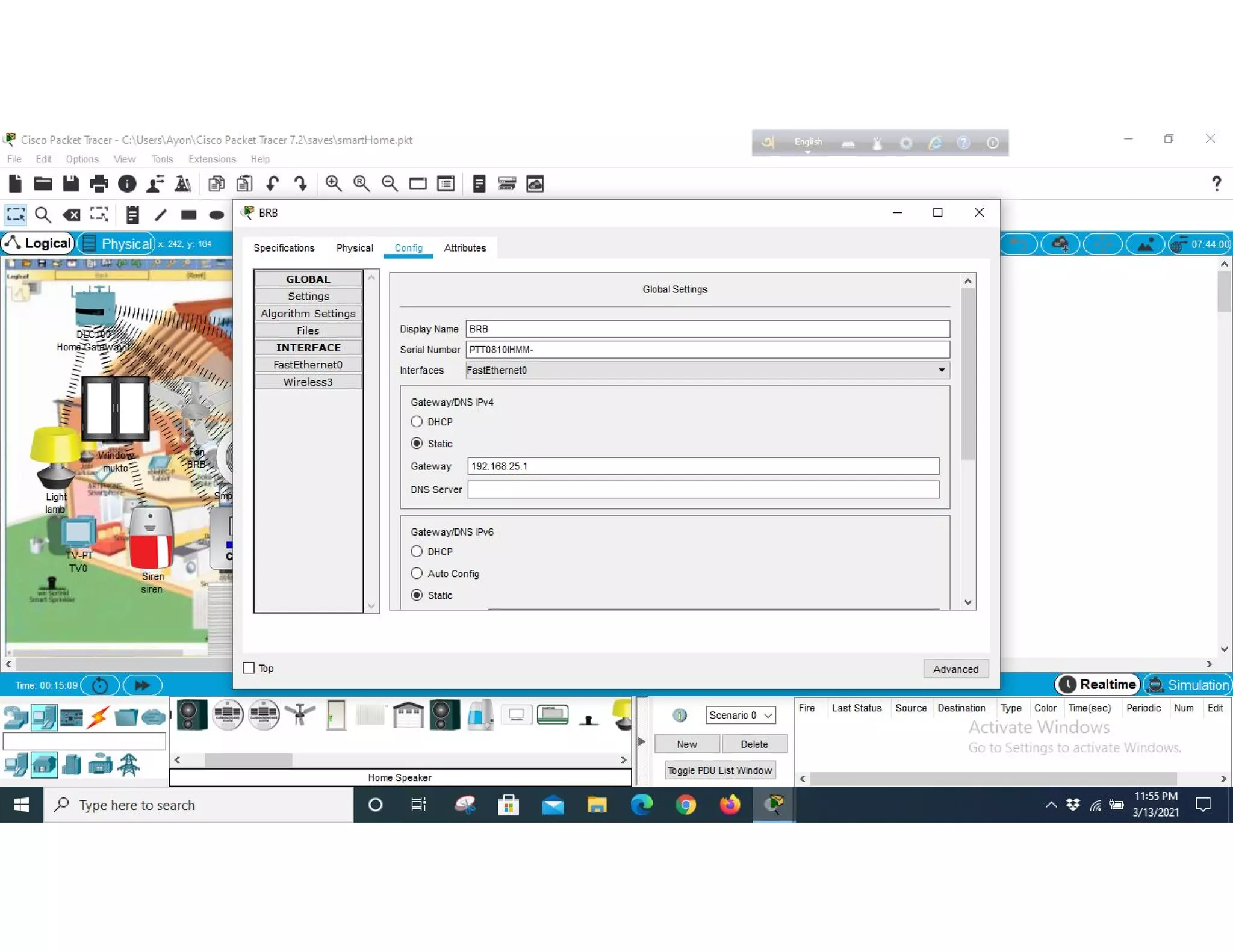The height and width of the screenshot is (952, 1233).
Task: Select the Inspect magnifier tool
Action: pos(43,215)
